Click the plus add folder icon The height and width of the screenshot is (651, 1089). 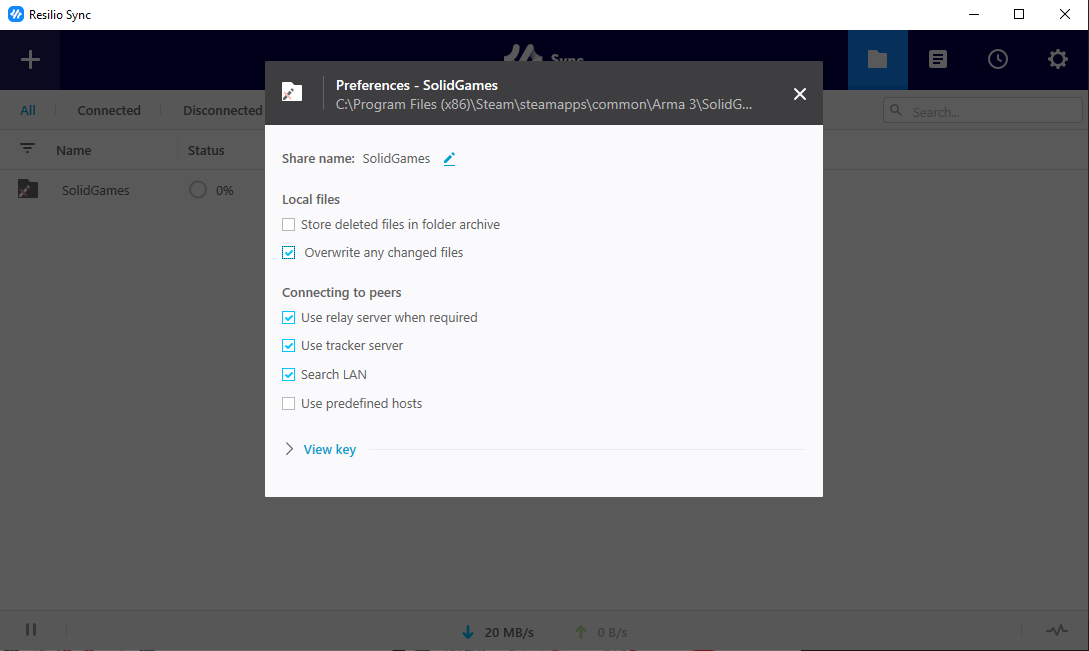(30, 60)
